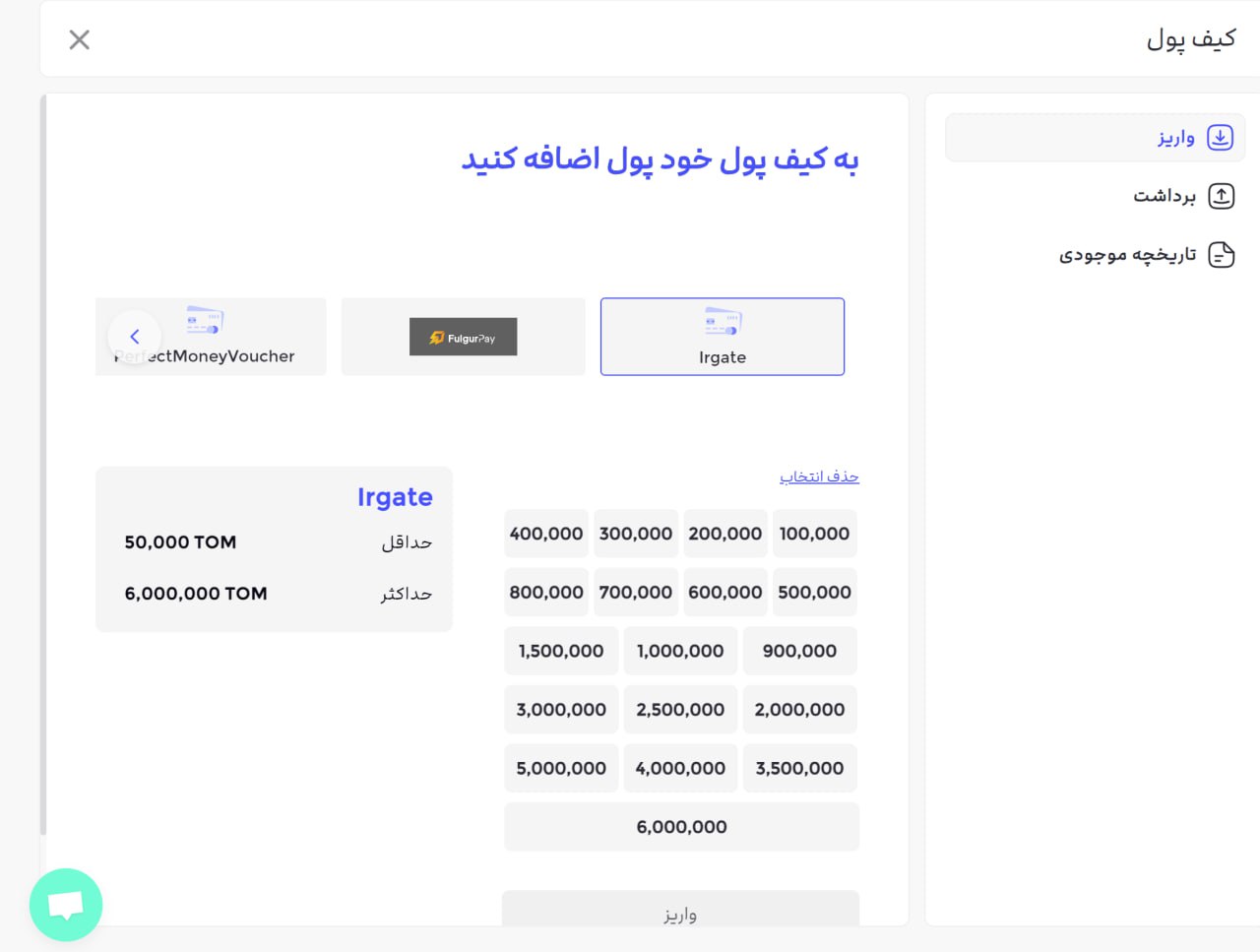
Task: Choose the PerfectMoneyVoucher payment option
Action: pyautogui.click(x=211, y=337)
